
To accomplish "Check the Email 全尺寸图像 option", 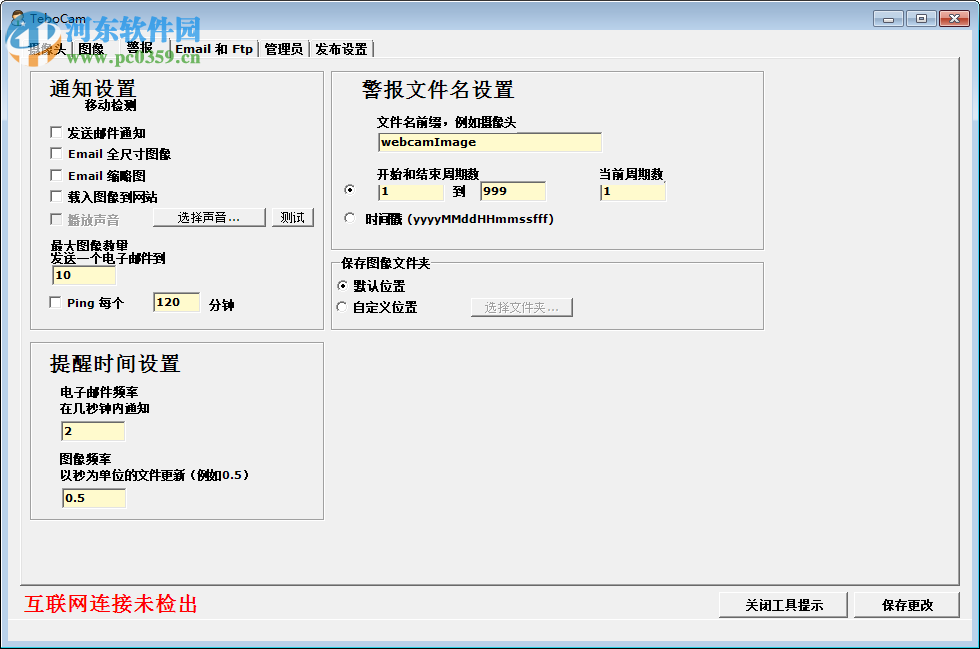I will click(57, 153).
